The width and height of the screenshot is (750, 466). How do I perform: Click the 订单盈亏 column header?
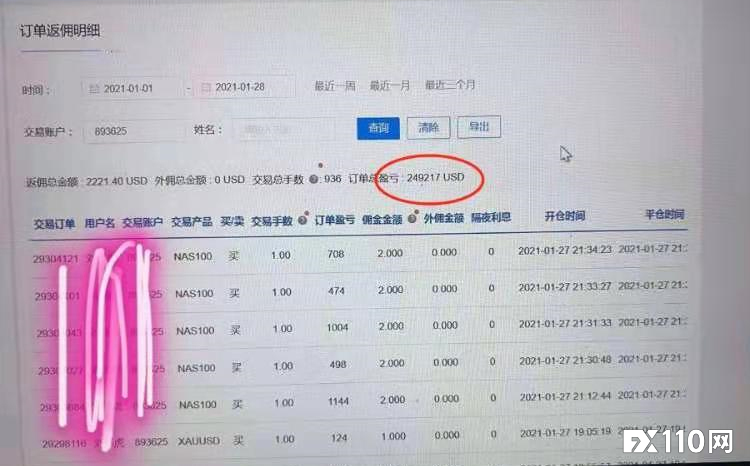click(x=335, y=220)
